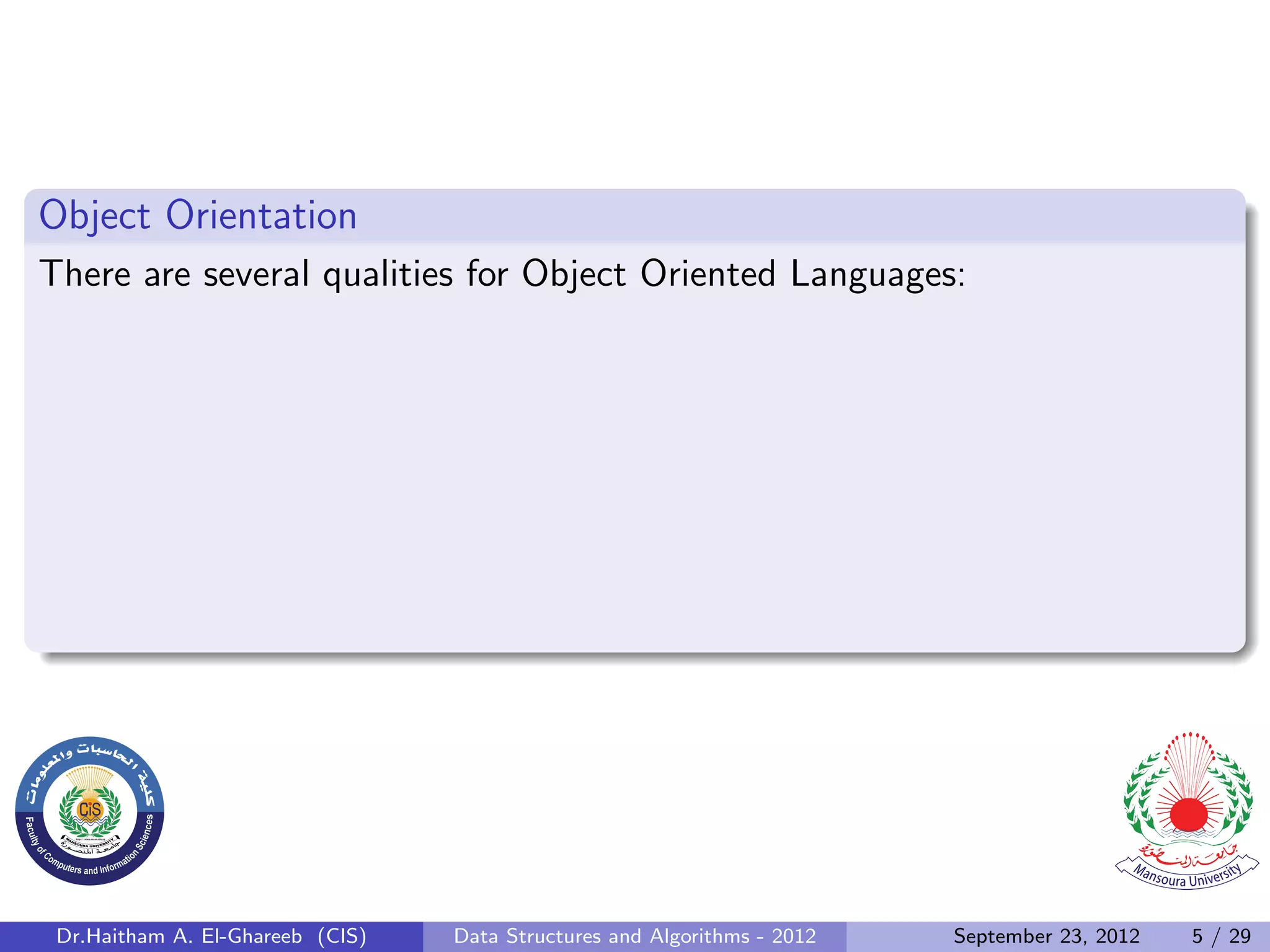Viewport: 1270px width, 952px height.
Task: Click the Data Structures and Algorithms - 2012 footer title
Action: point(635,936)
